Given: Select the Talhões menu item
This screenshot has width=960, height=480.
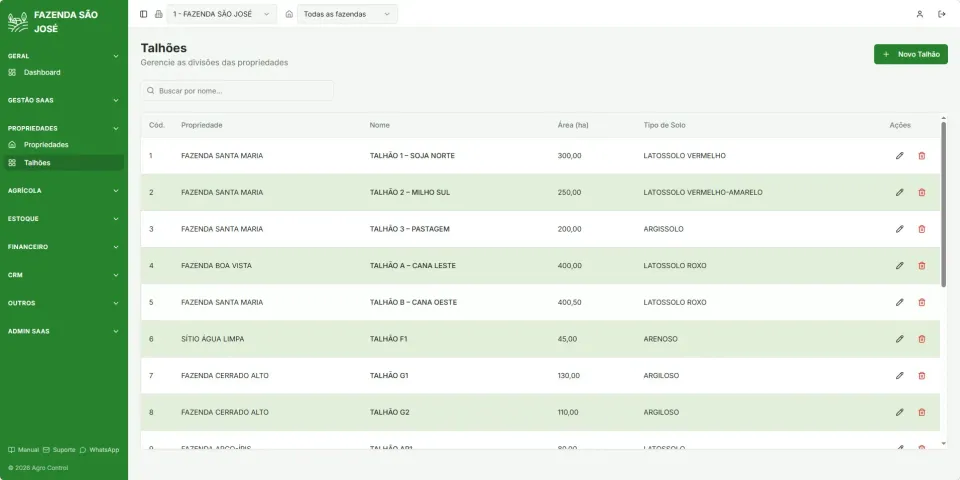Looking at the screenshot, I should [x=64, y=163].
